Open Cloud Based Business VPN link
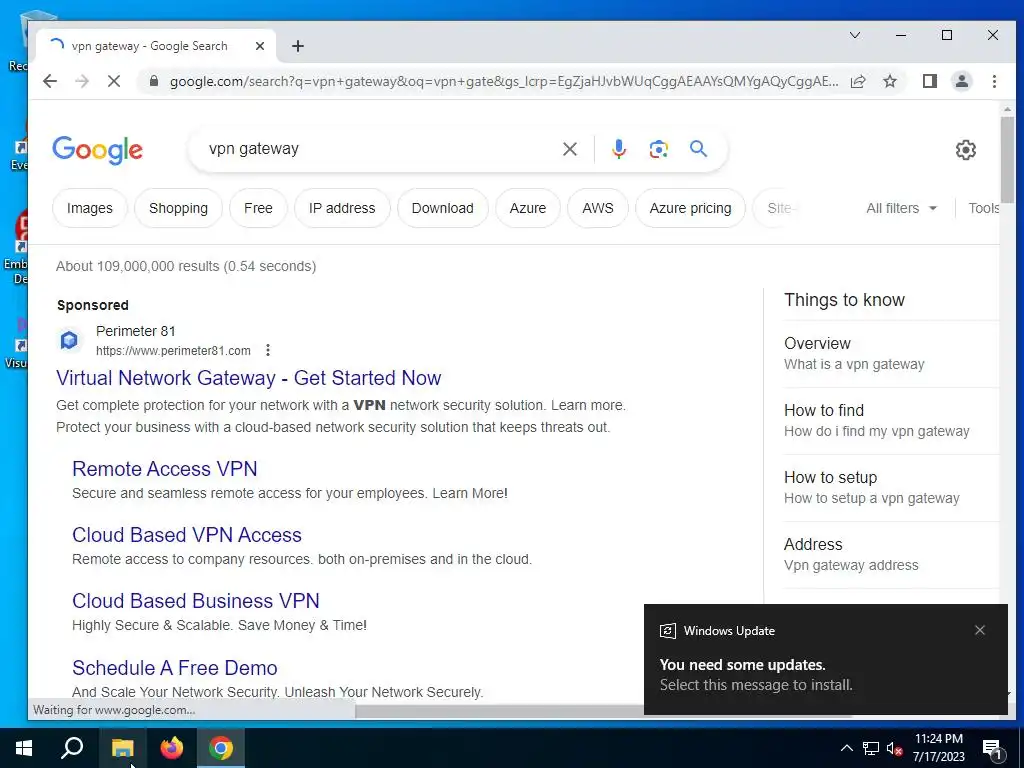 [196, 601]
